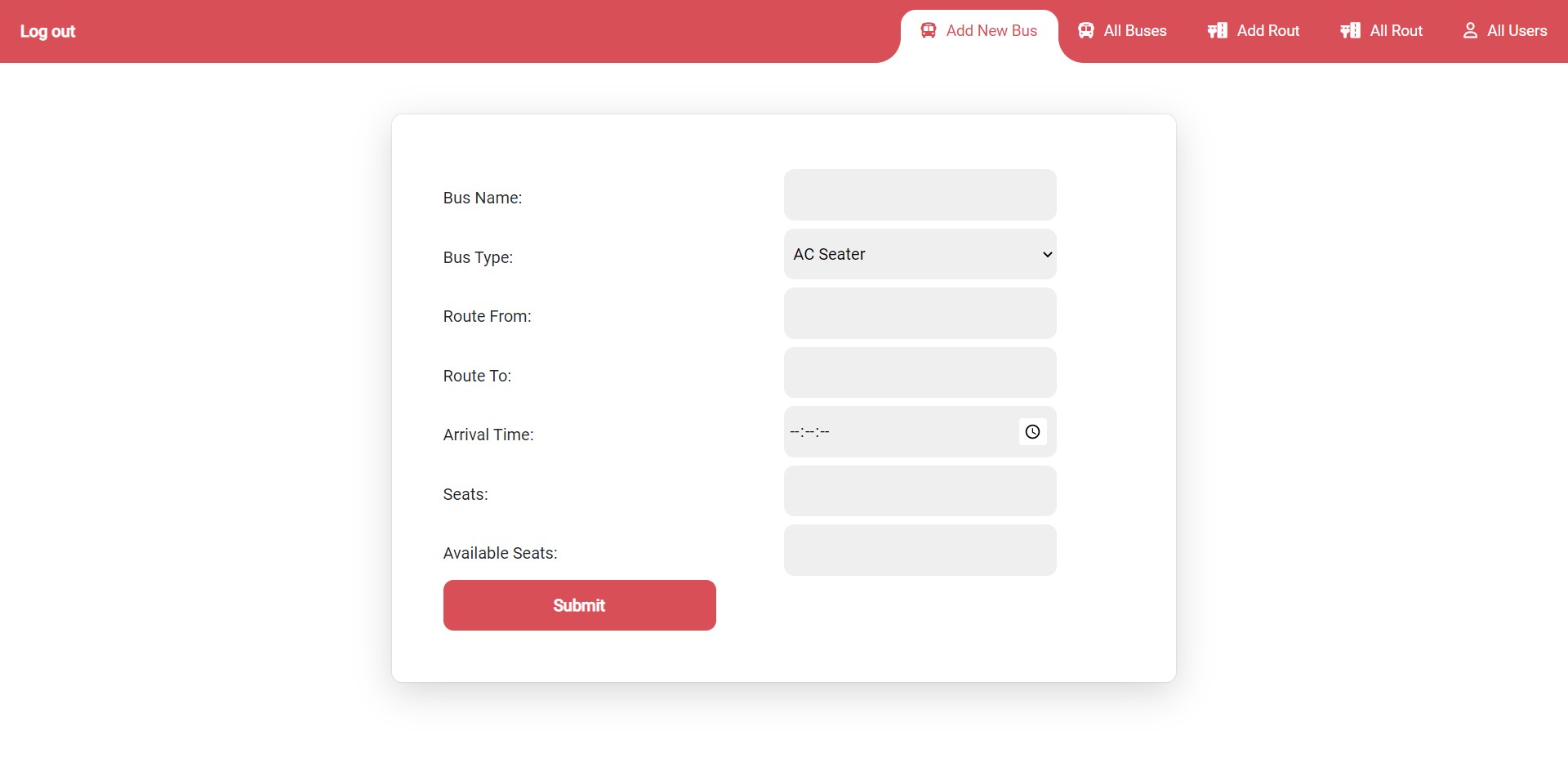The height and width of the screenshot is (758, 1568).
Task: Open the clock time picker for Arrival Time
Action: 1032,432
